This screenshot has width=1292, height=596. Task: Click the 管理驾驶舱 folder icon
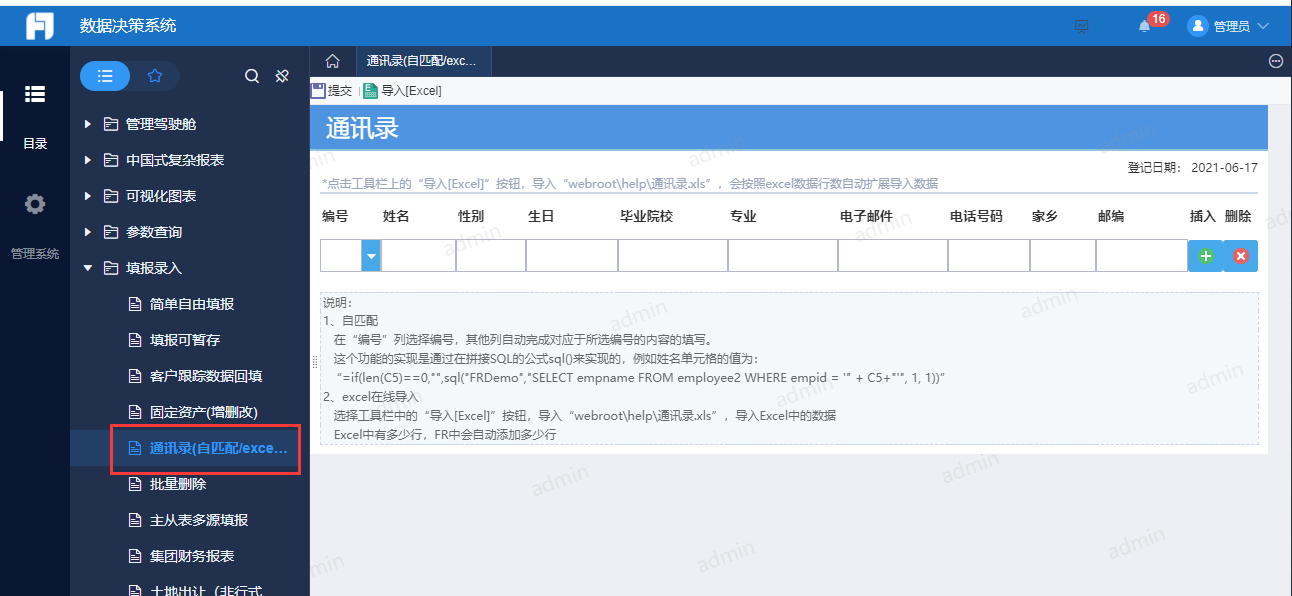[111, 124]
